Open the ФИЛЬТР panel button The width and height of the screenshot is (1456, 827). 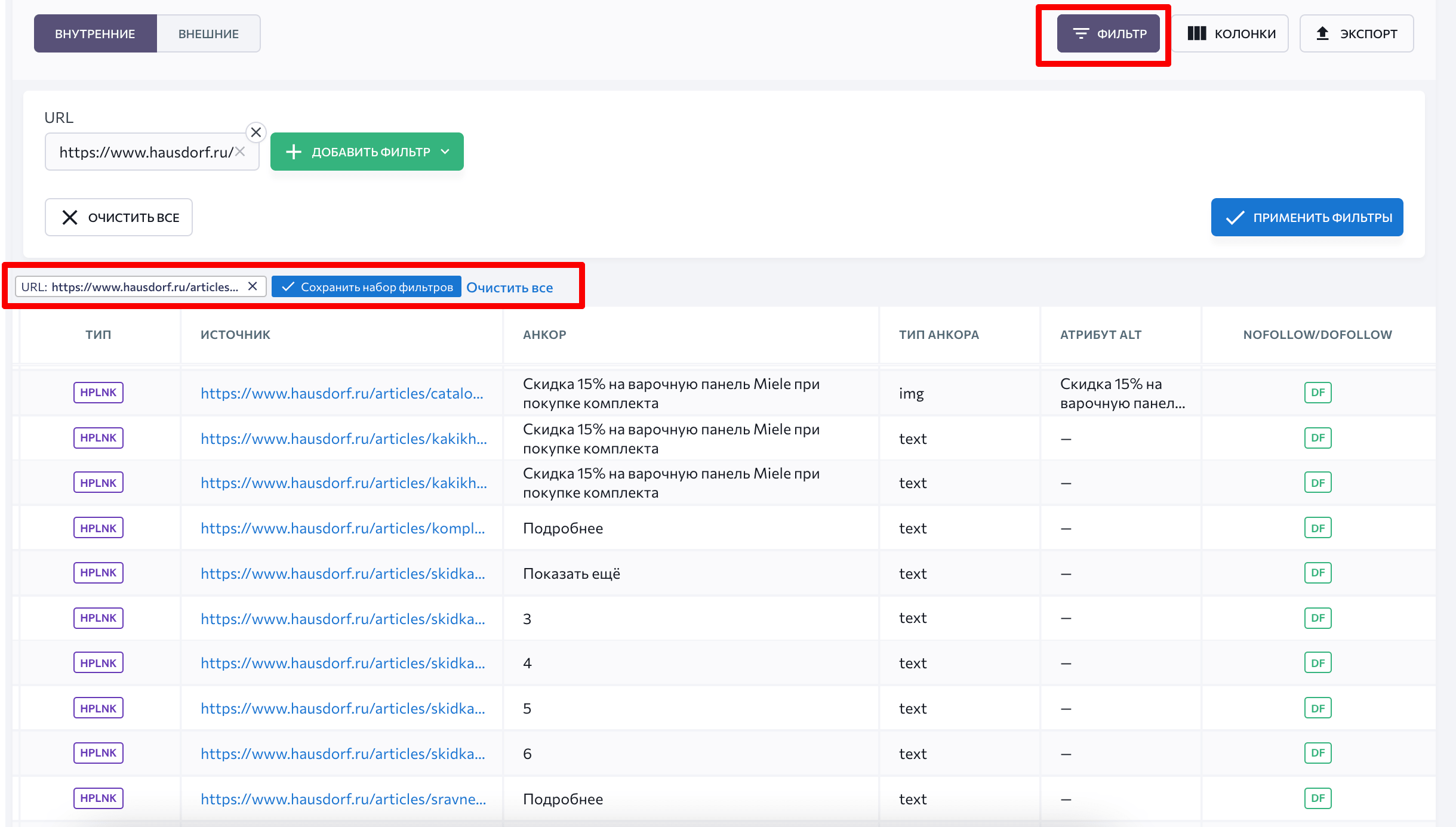1109,34
